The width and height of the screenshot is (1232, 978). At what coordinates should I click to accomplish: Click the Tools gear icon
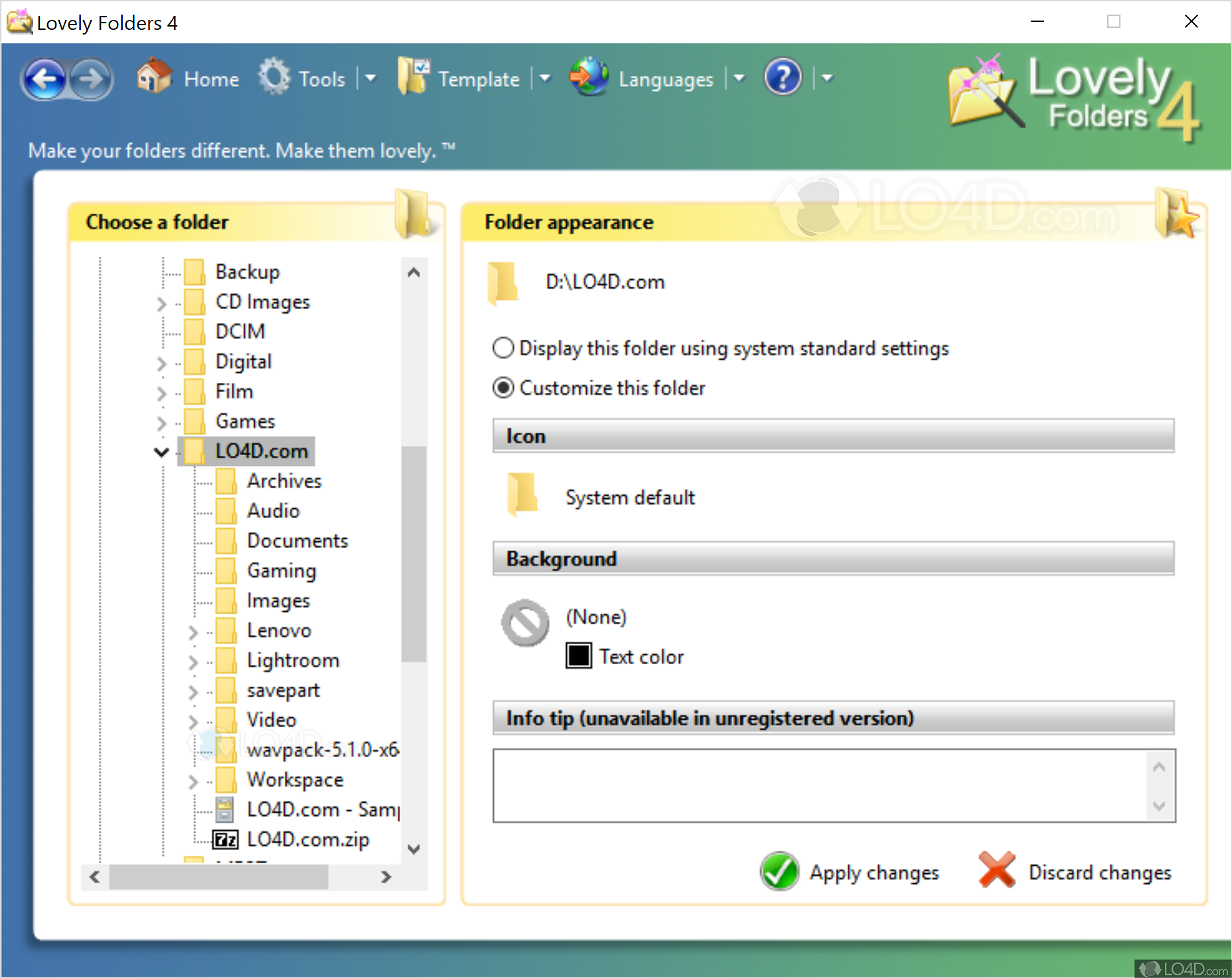pyautogui.click(x=274, y=77)
